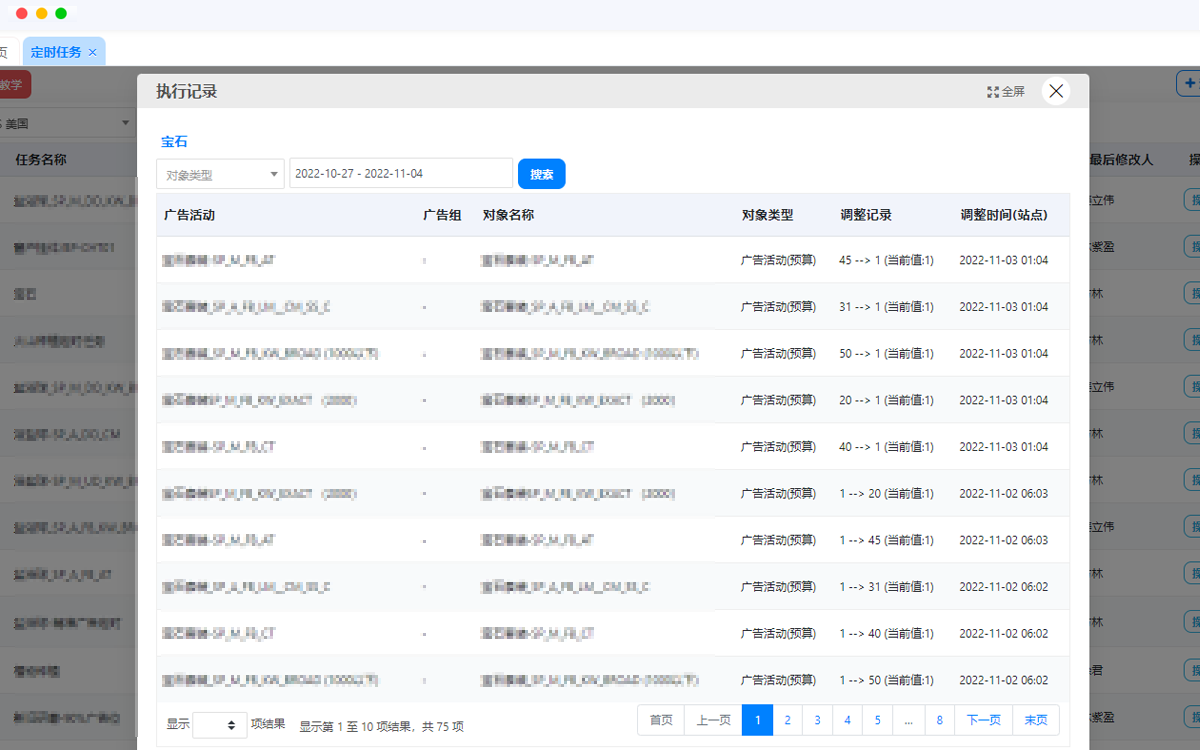This screenshot has height=750, width=1200.
Task: Click the adjustment record 1 --> 31 (当前值:1)
Action: tap(886, 587)
